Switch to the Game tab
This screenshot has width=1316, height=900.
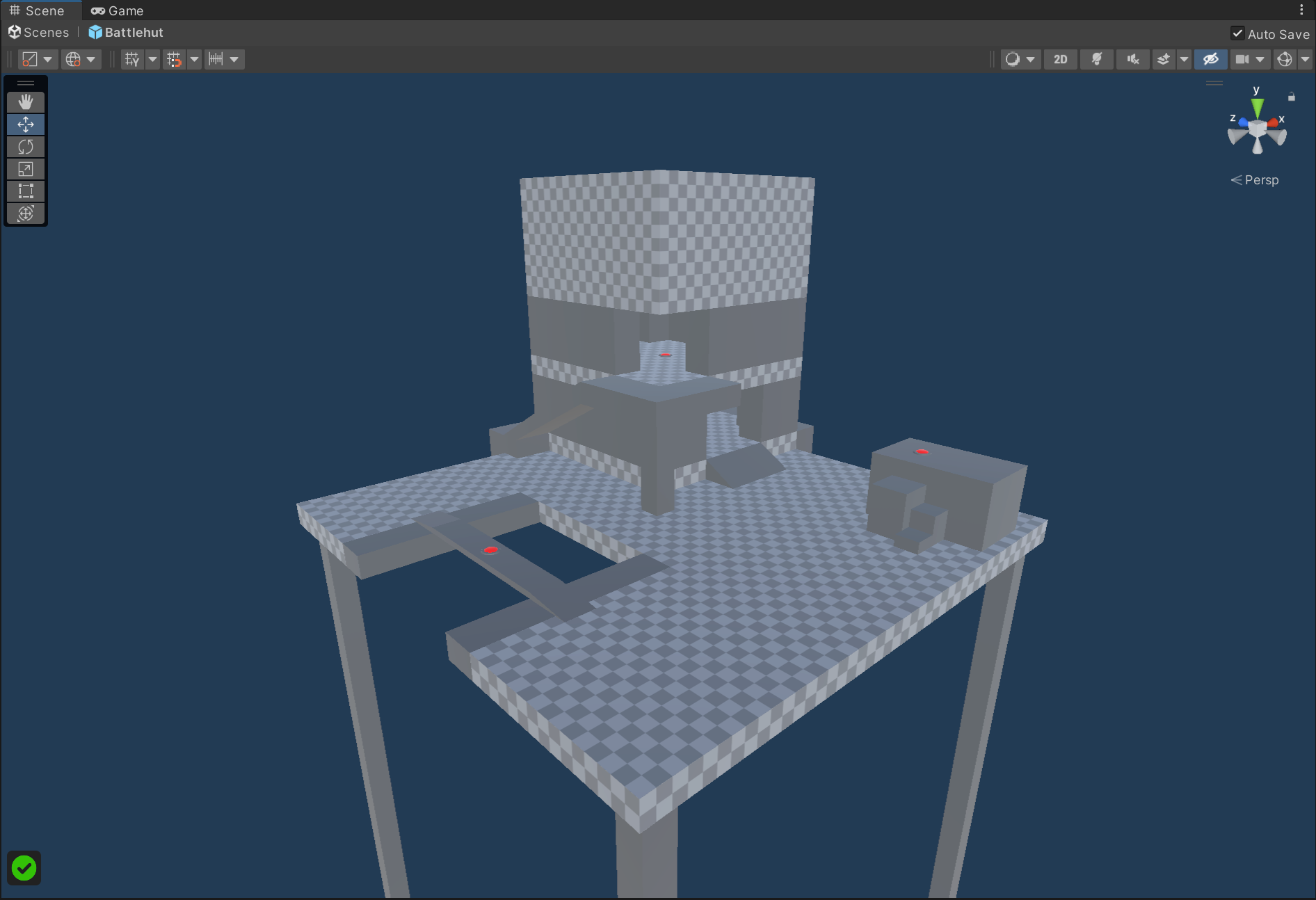117,10
